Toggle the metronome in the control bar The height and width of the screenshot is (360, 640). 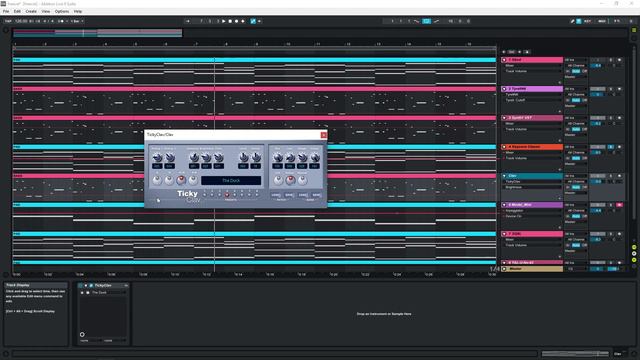click(62, 21)
